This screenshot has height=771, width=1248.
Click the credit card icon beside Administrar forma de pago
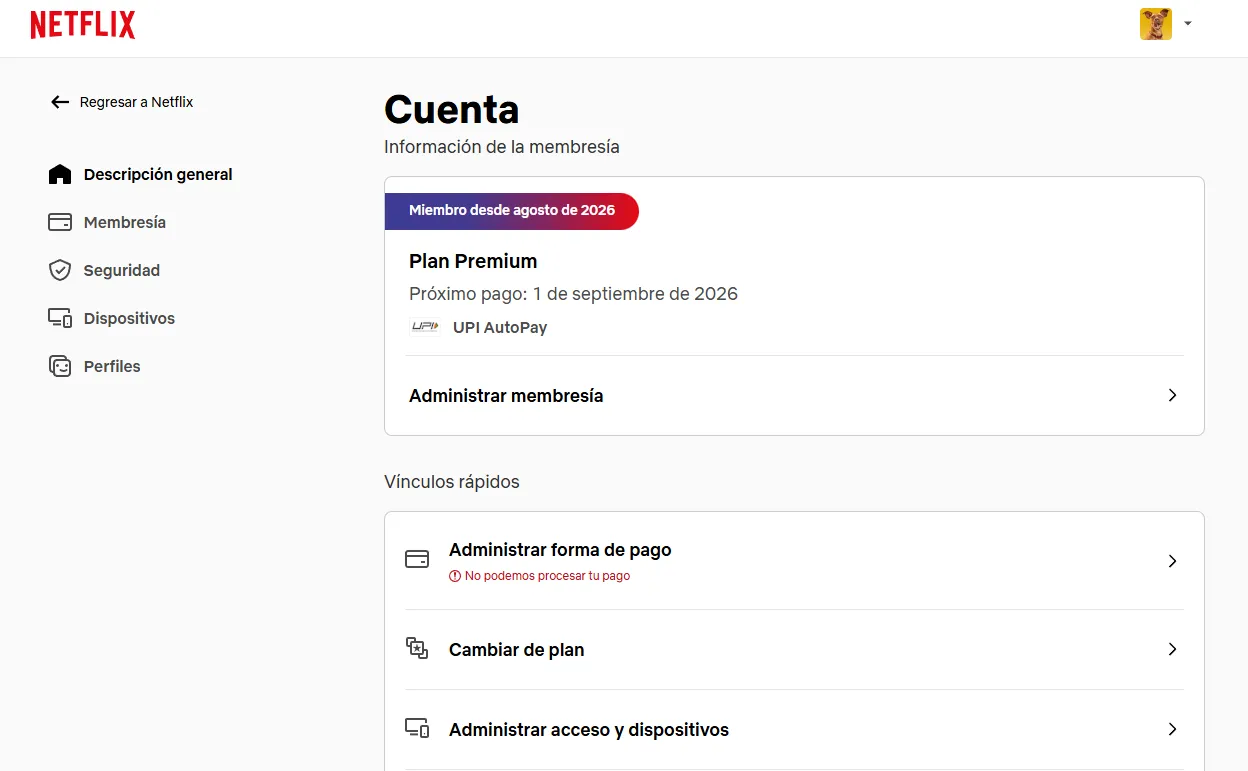(417, 559)
